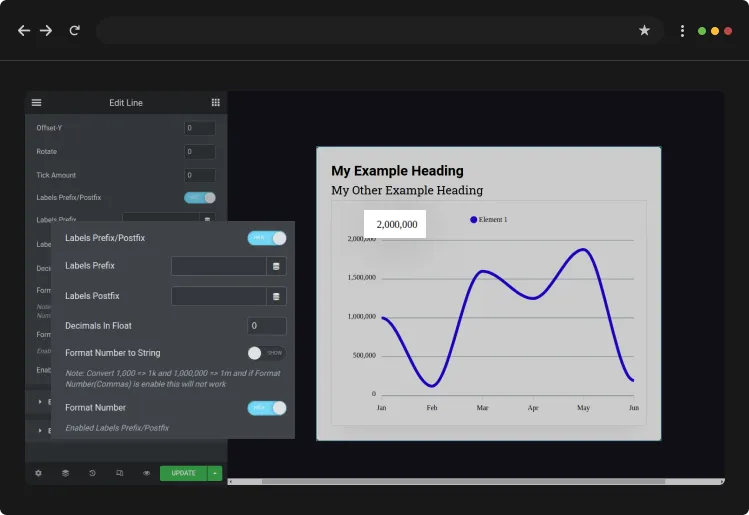
Task: Reload the page with the refresh icon
Action: [75, 31]
